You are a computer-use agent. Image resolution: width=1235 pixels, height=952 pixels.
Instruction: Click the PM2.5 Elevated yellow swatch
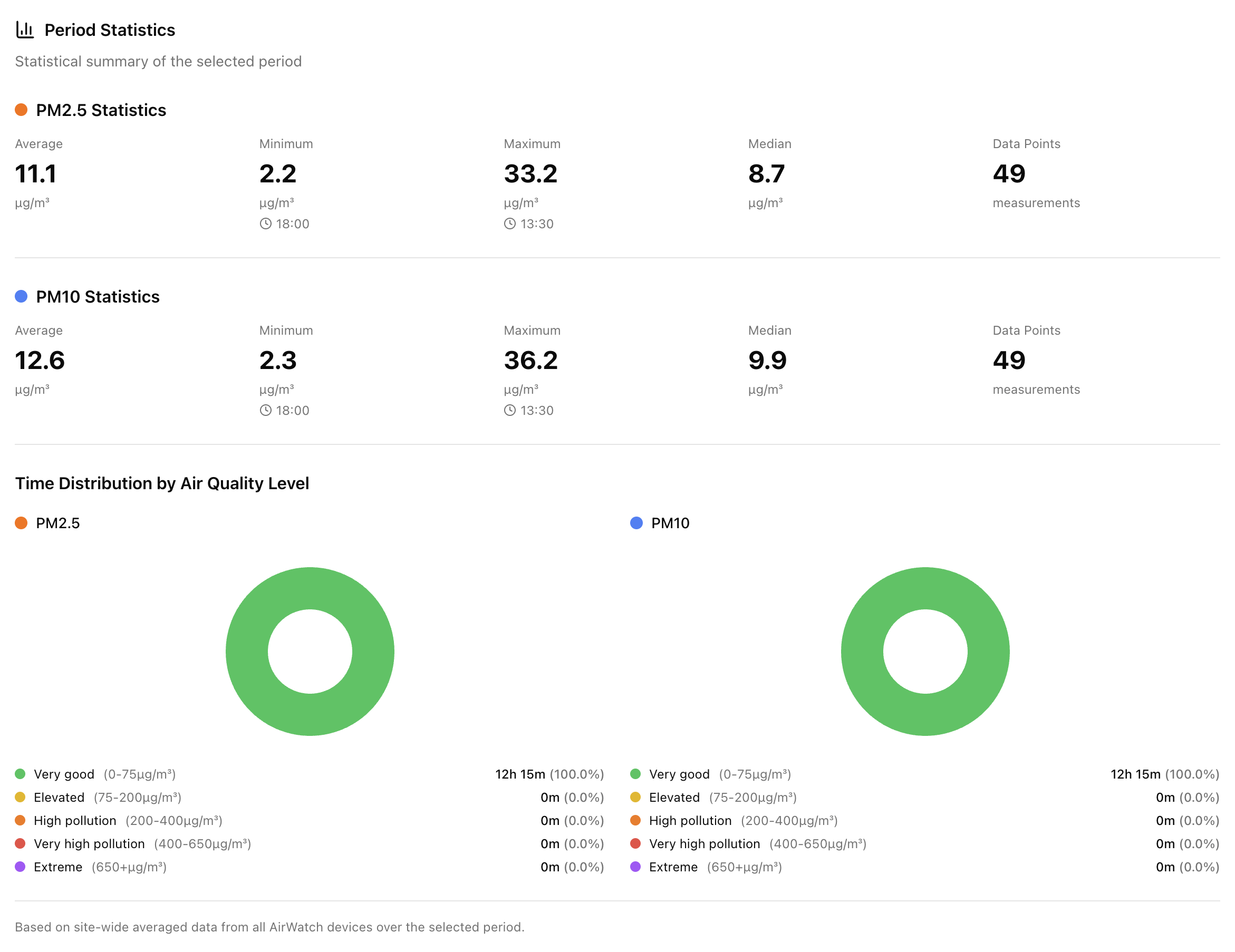21,797
